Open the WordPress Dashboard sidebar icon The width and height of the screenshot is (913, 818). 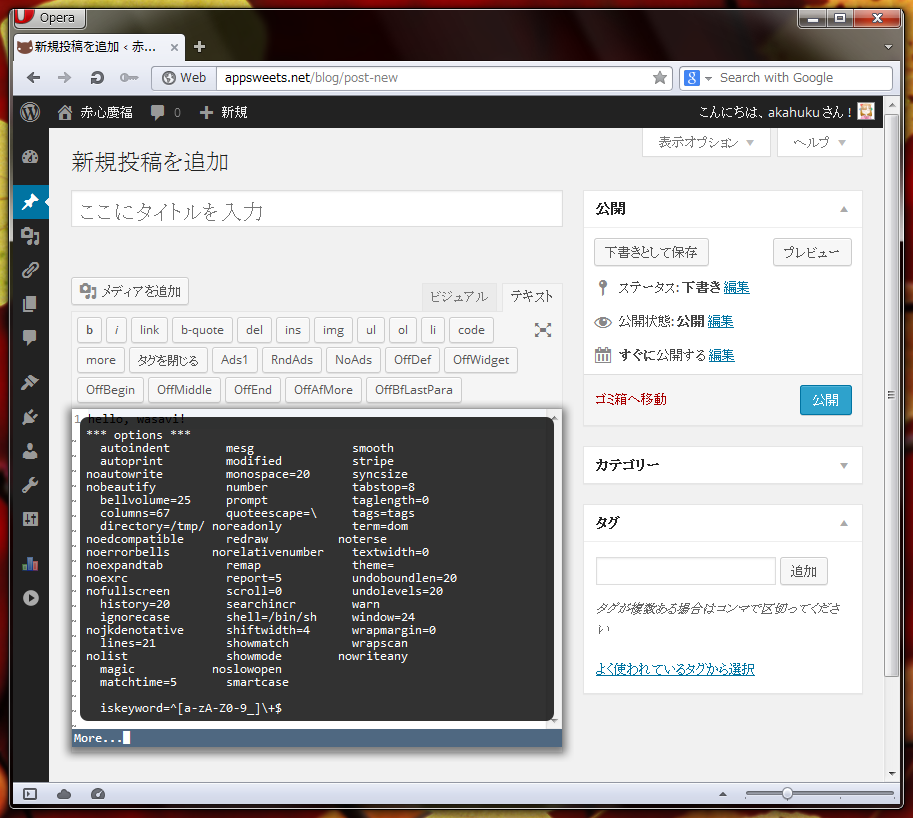pyautogui.click(x=30, y=156)
